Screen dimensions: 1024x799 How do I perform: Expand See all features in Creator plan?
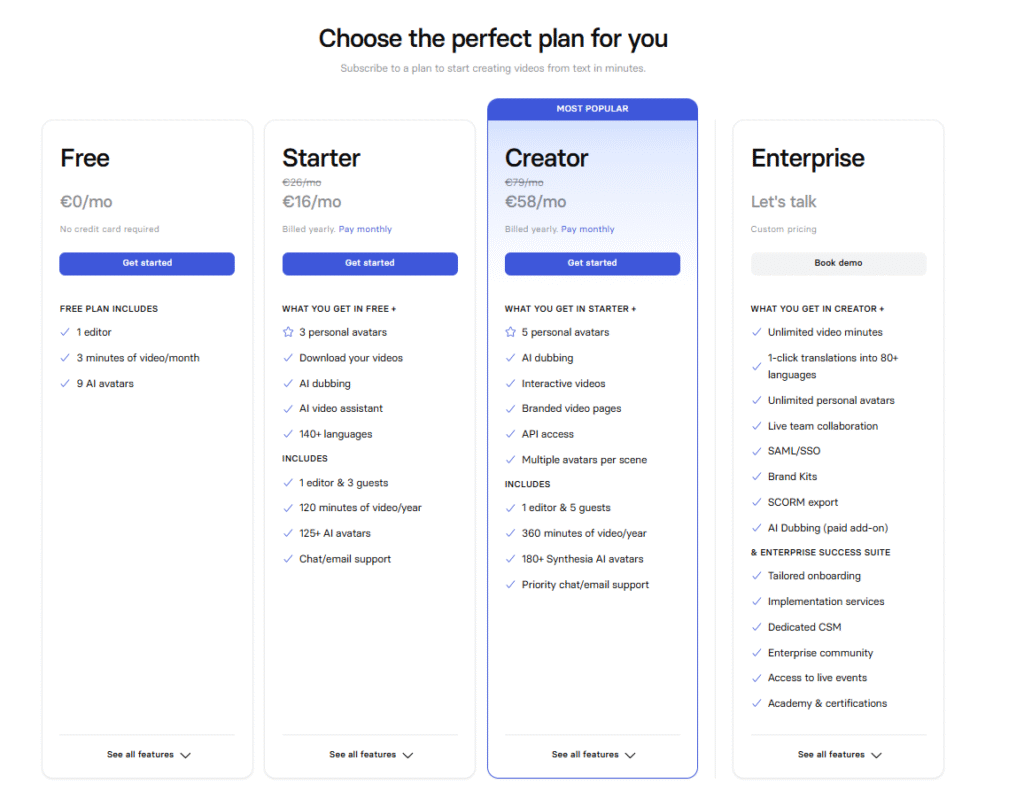(593, 755)
